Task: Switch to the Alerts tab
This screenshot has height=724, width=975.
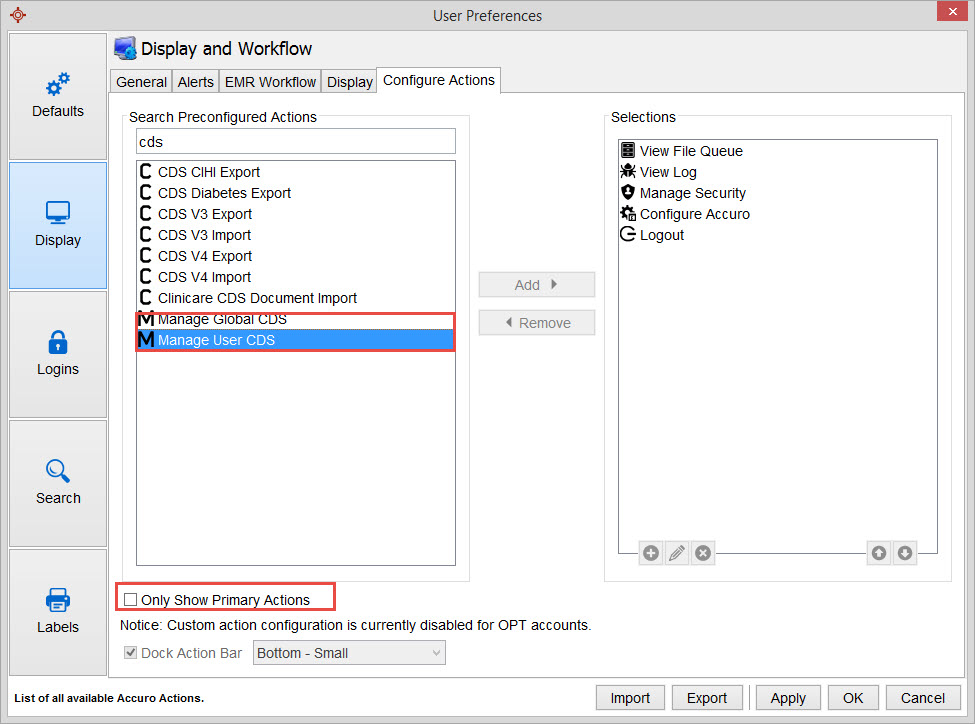Action: coord(195,82)
